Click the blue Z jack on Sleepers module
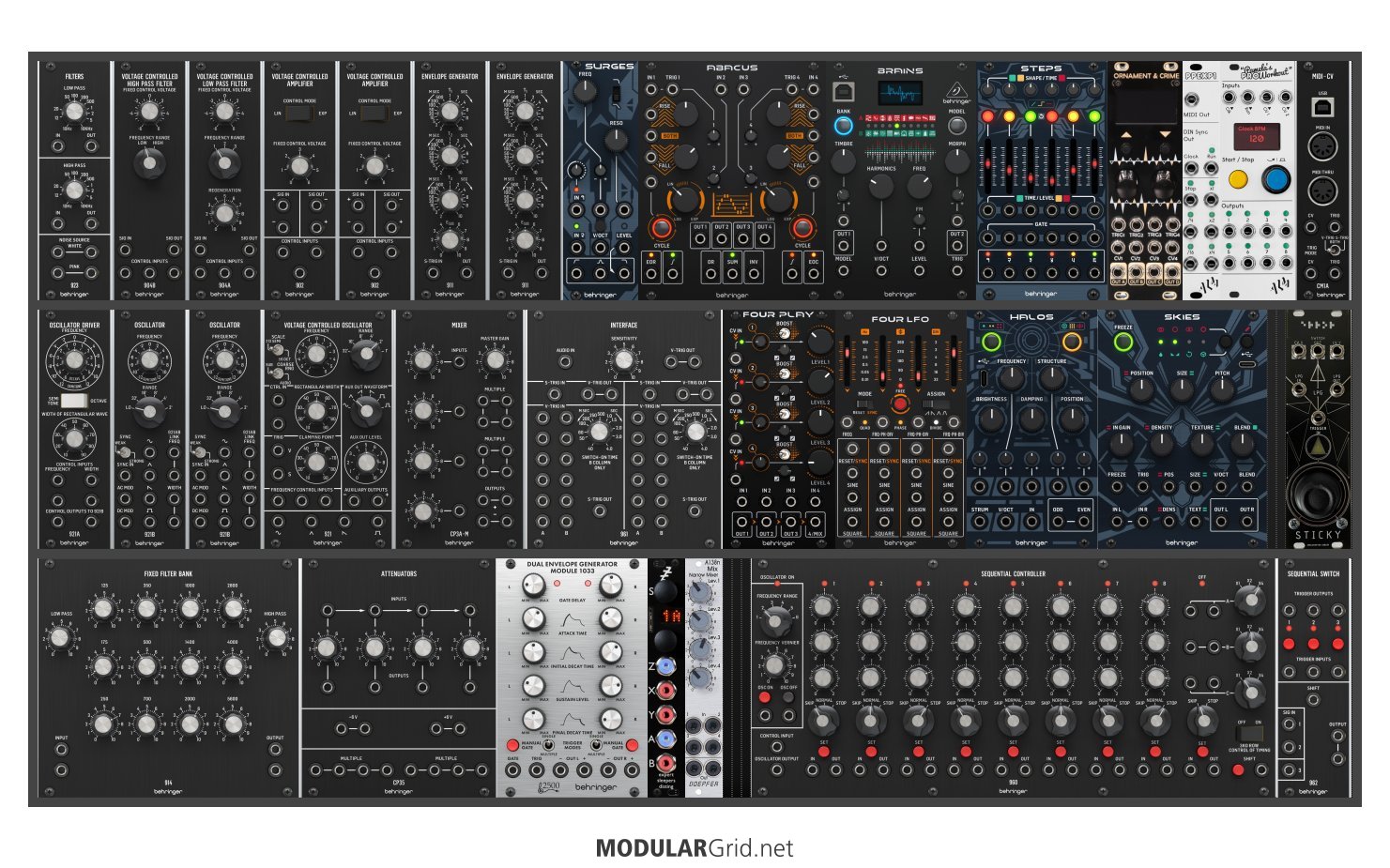The image size is (1390, 868). tap(665, 666)
